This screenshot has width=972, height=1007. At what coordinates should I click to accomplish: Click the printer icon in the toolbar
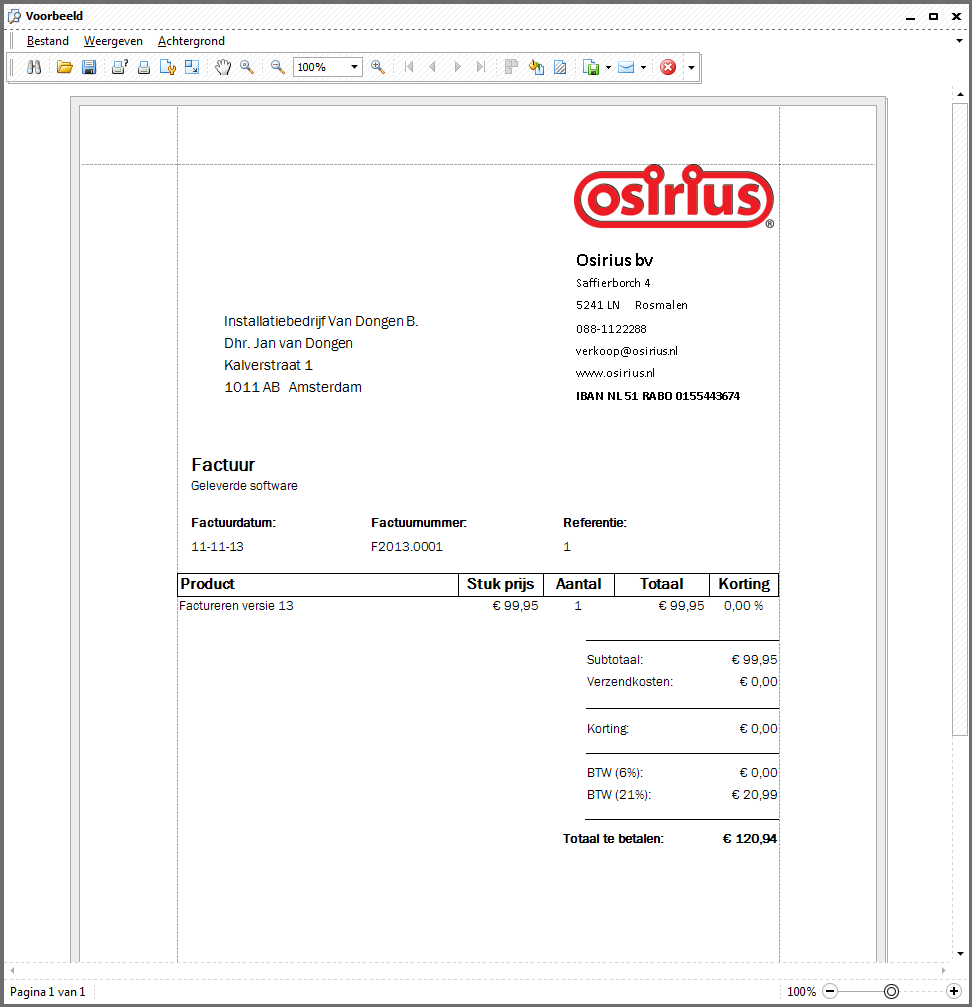click(x=144, y=67)
